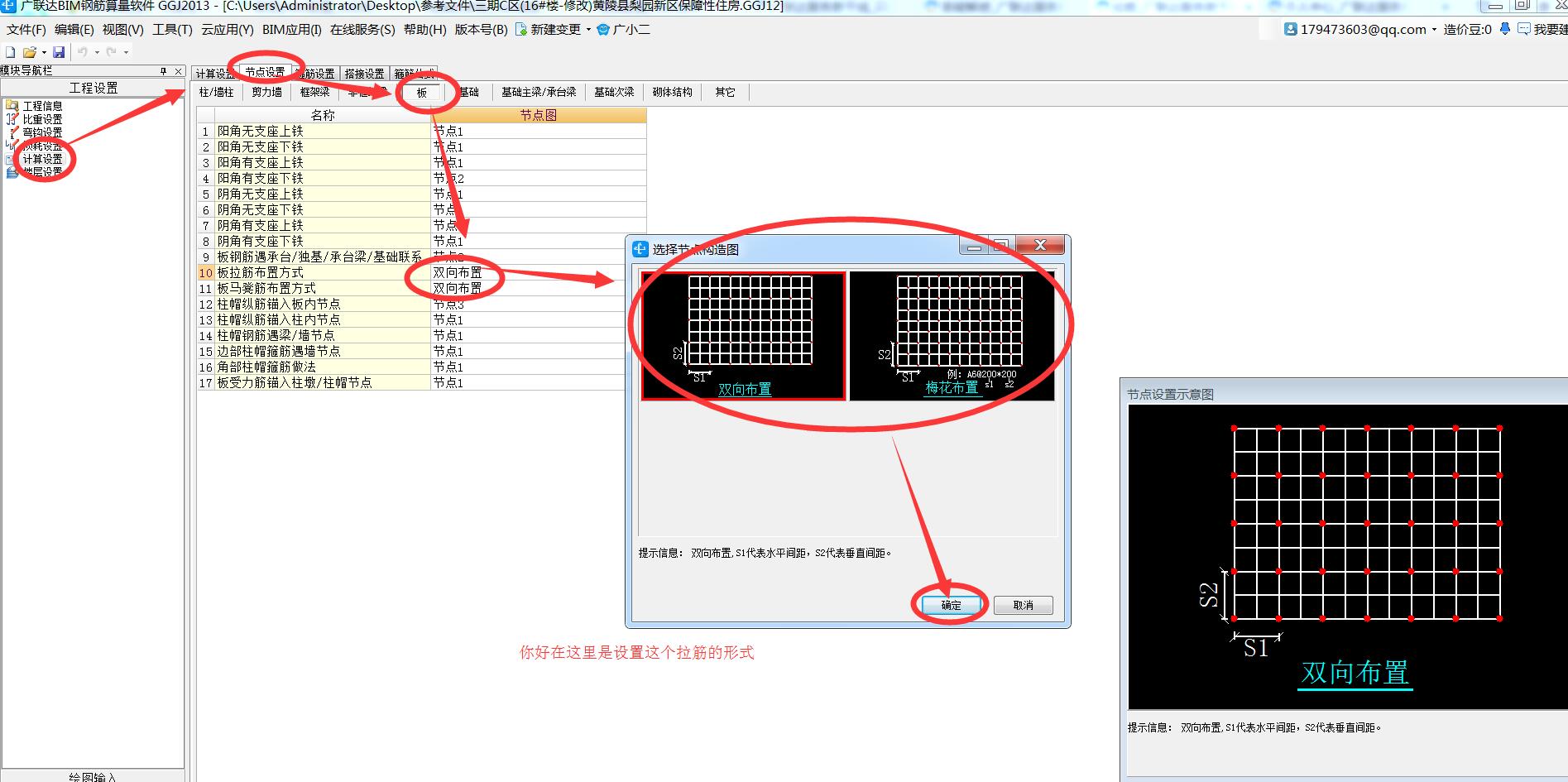The height and width of the screenshot is (782, 1568).
Task: Click the 我要建议 speech bubble icon
Action: [x=1524, y=29]
